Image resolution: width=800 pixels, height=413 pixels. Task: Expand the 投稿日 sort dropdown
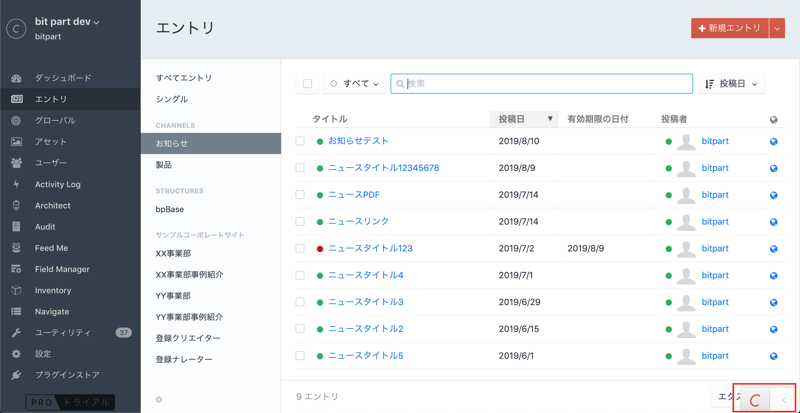(x=731, y=84)
